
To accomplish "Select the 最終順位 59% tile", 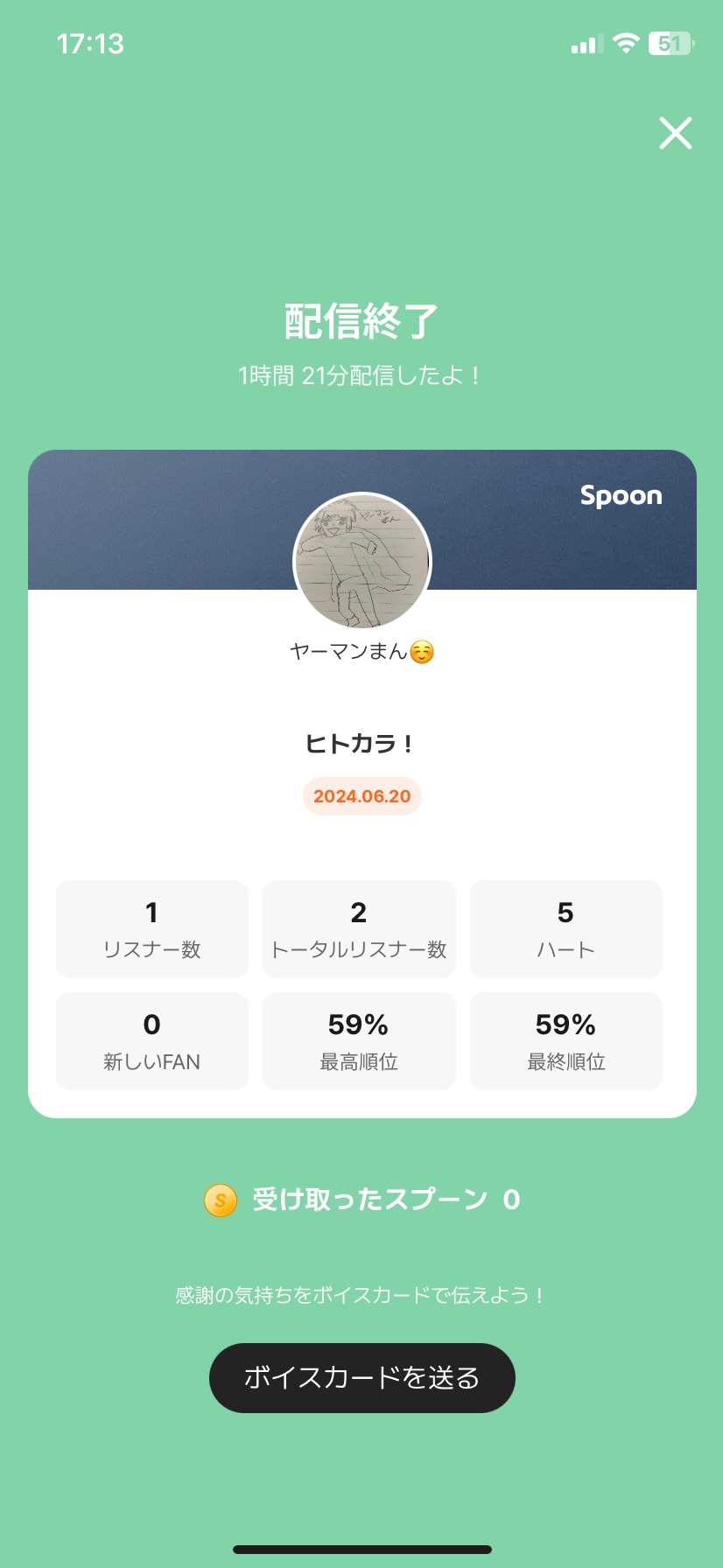I will [565, 1041].
